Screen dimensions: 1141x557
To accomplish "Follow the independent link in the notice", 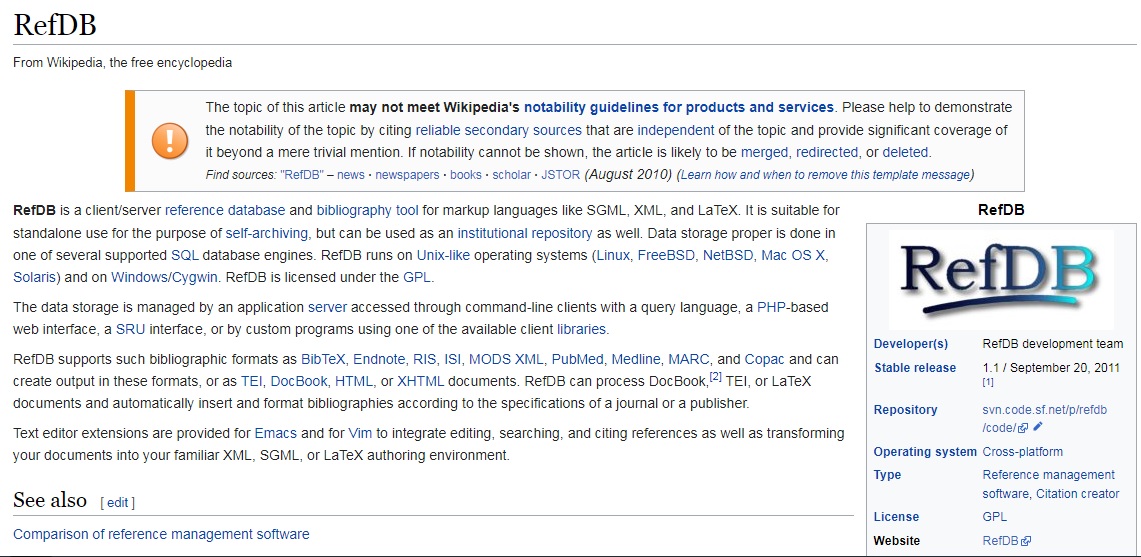I will 675,130.
